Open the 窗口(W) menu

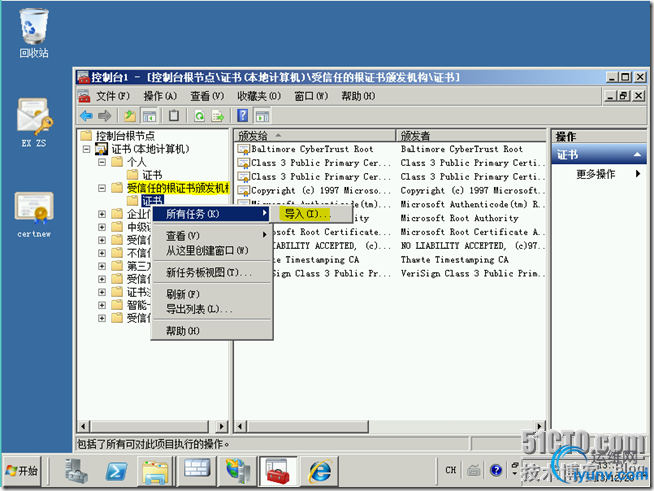pos(311,96)
